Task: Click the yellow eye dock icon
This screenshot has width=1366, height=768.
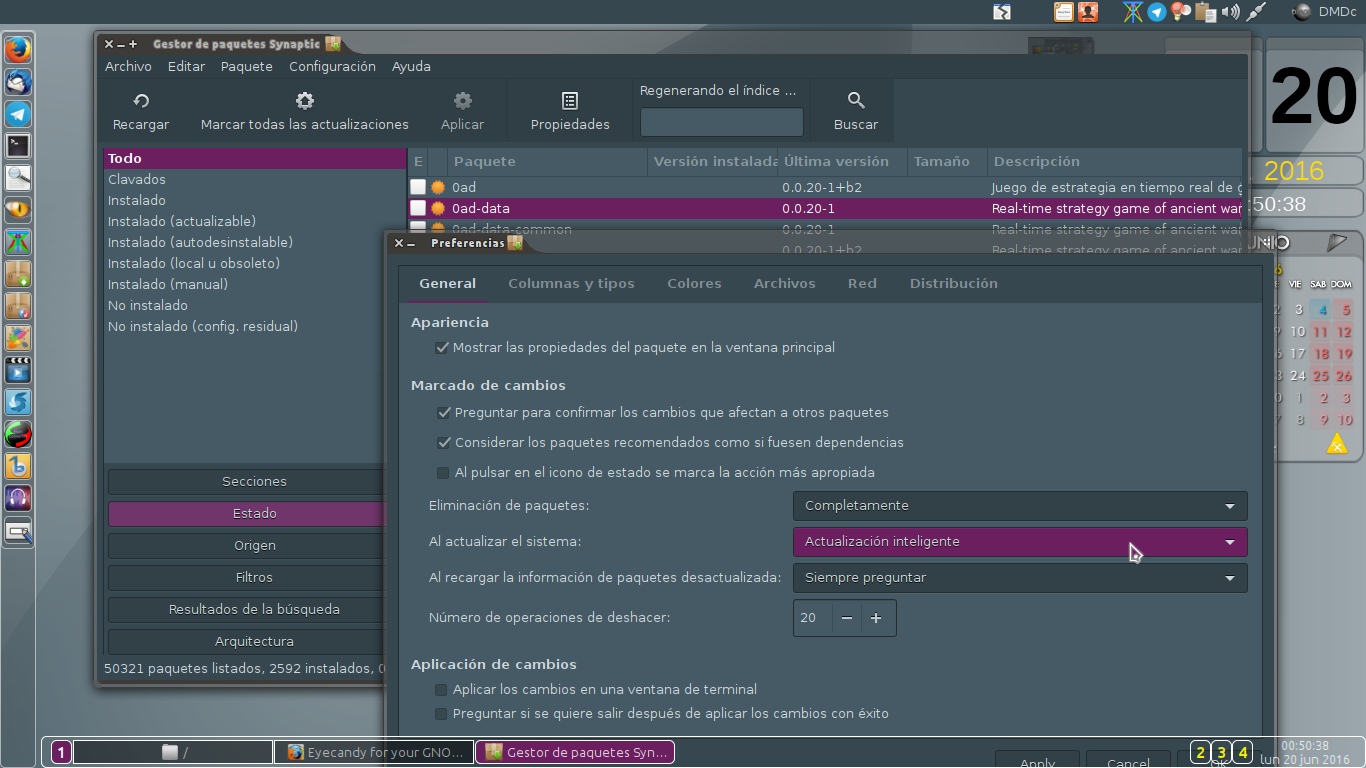Action: tap(18, 209)
